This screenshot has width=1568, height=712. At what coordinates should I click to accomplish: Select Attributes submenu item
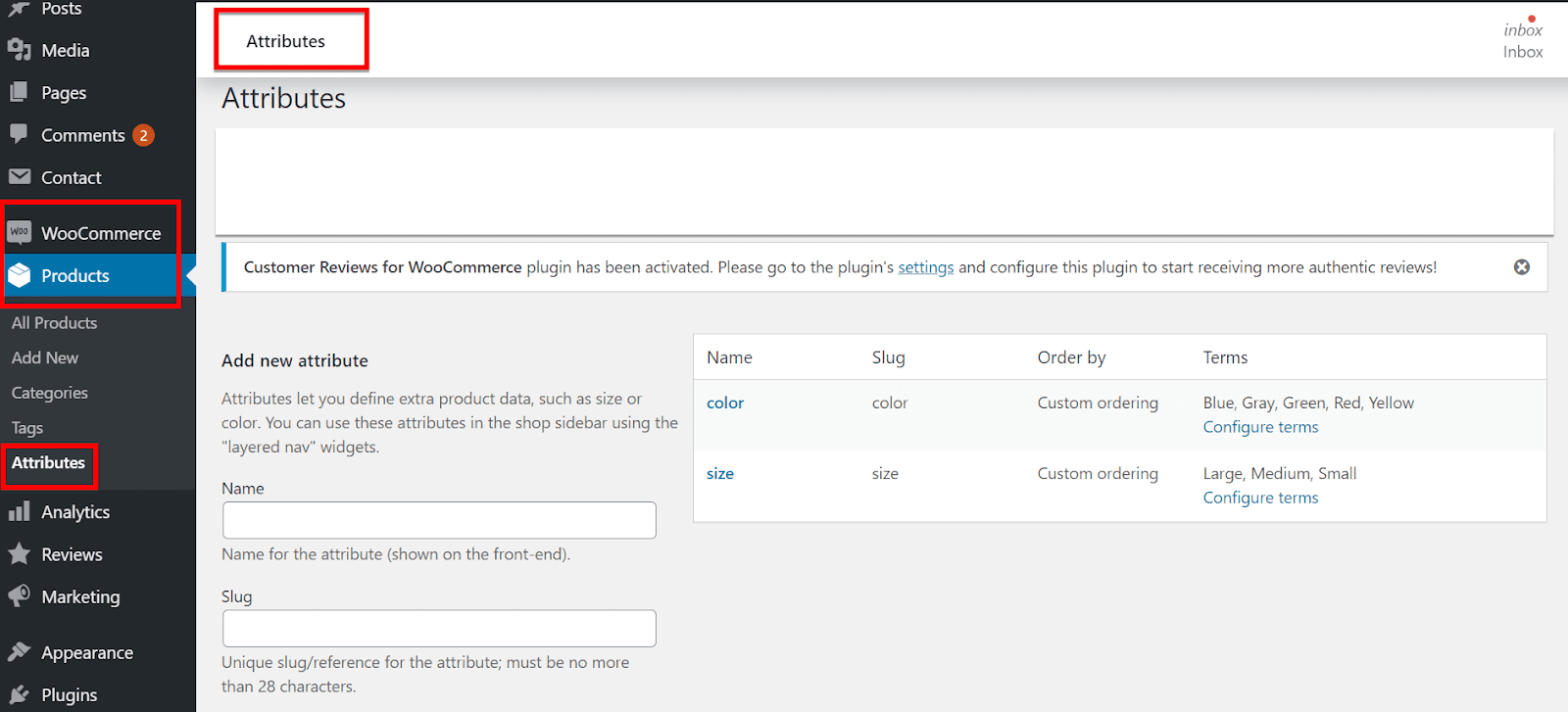tap(48, 462)
